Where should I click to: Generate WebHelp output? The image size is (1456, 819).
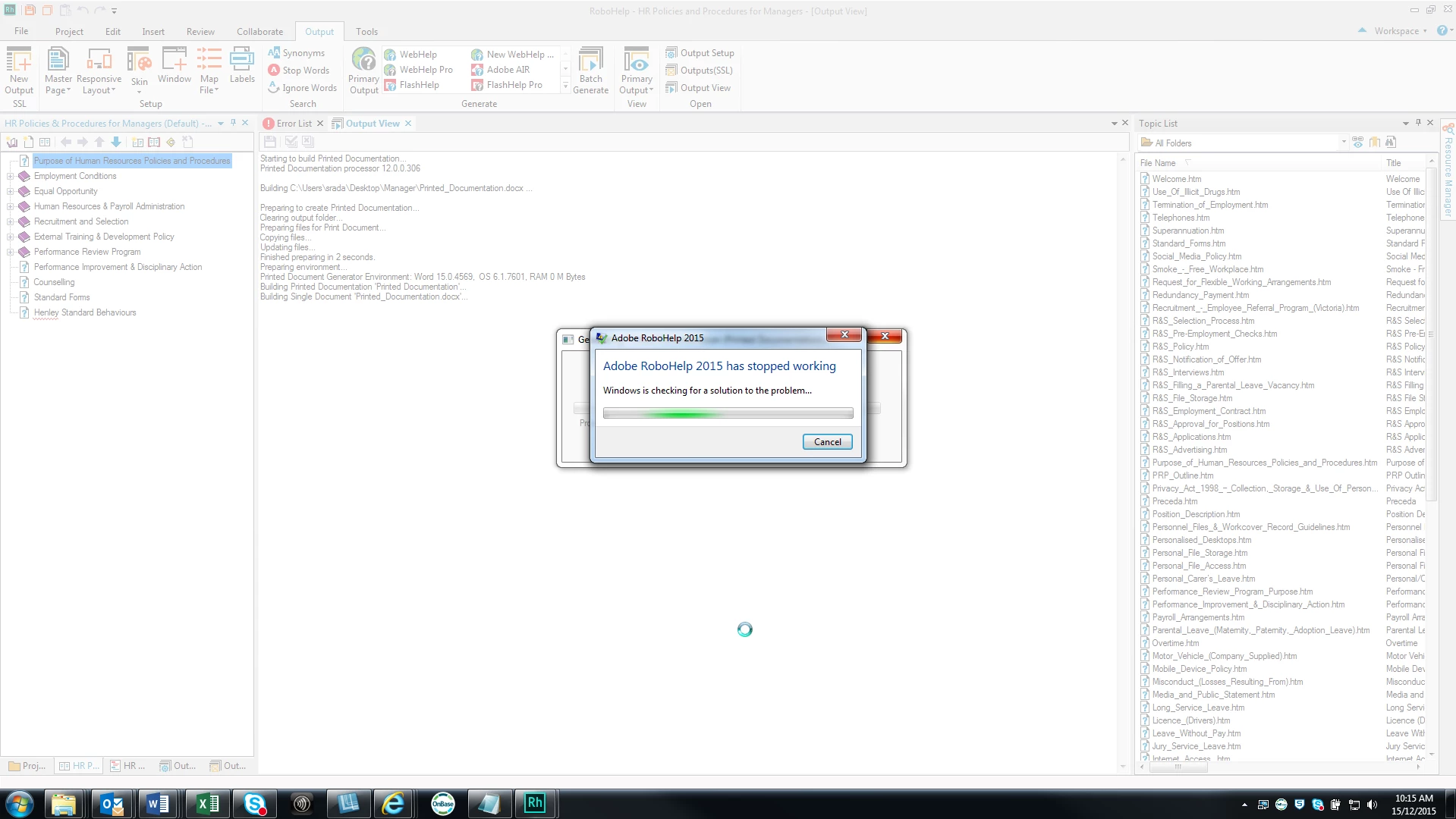coord(410,55)
